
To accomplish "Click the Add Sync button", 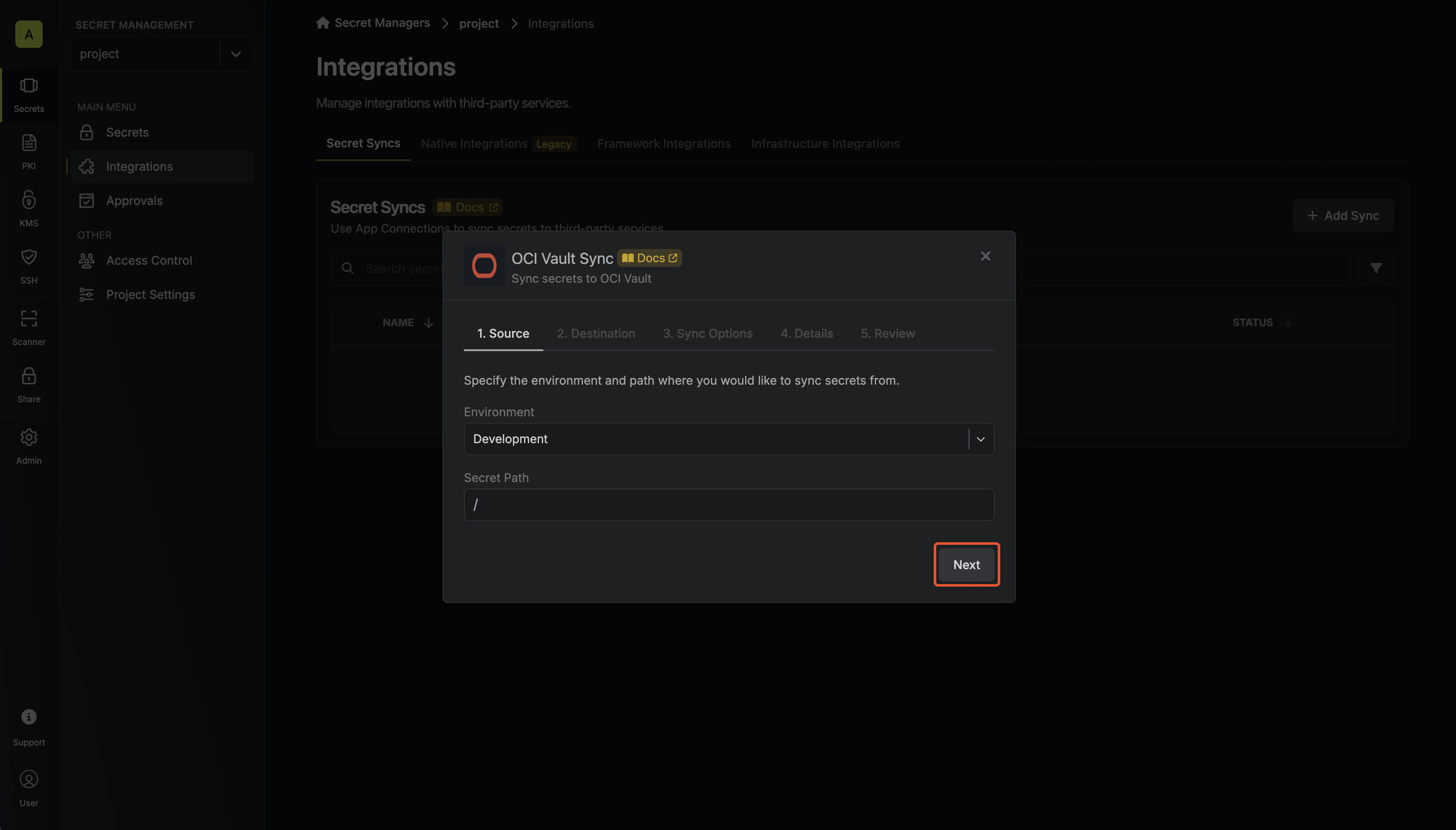I will pos(1343,216).
